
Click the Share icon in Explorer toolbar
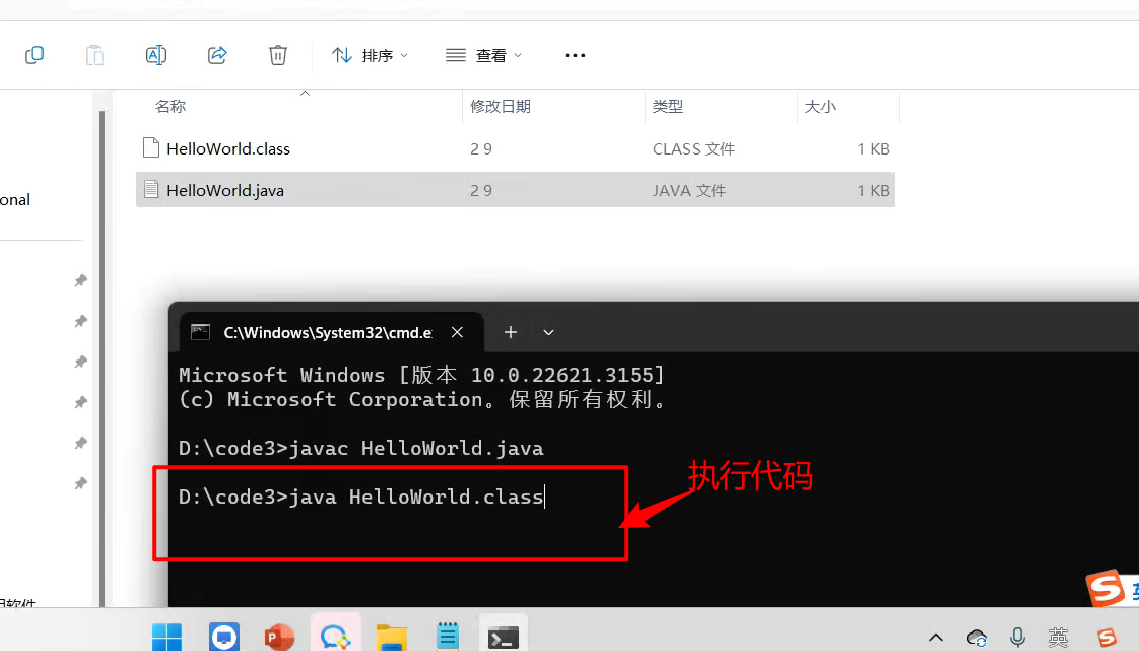[x=217, y=55]
